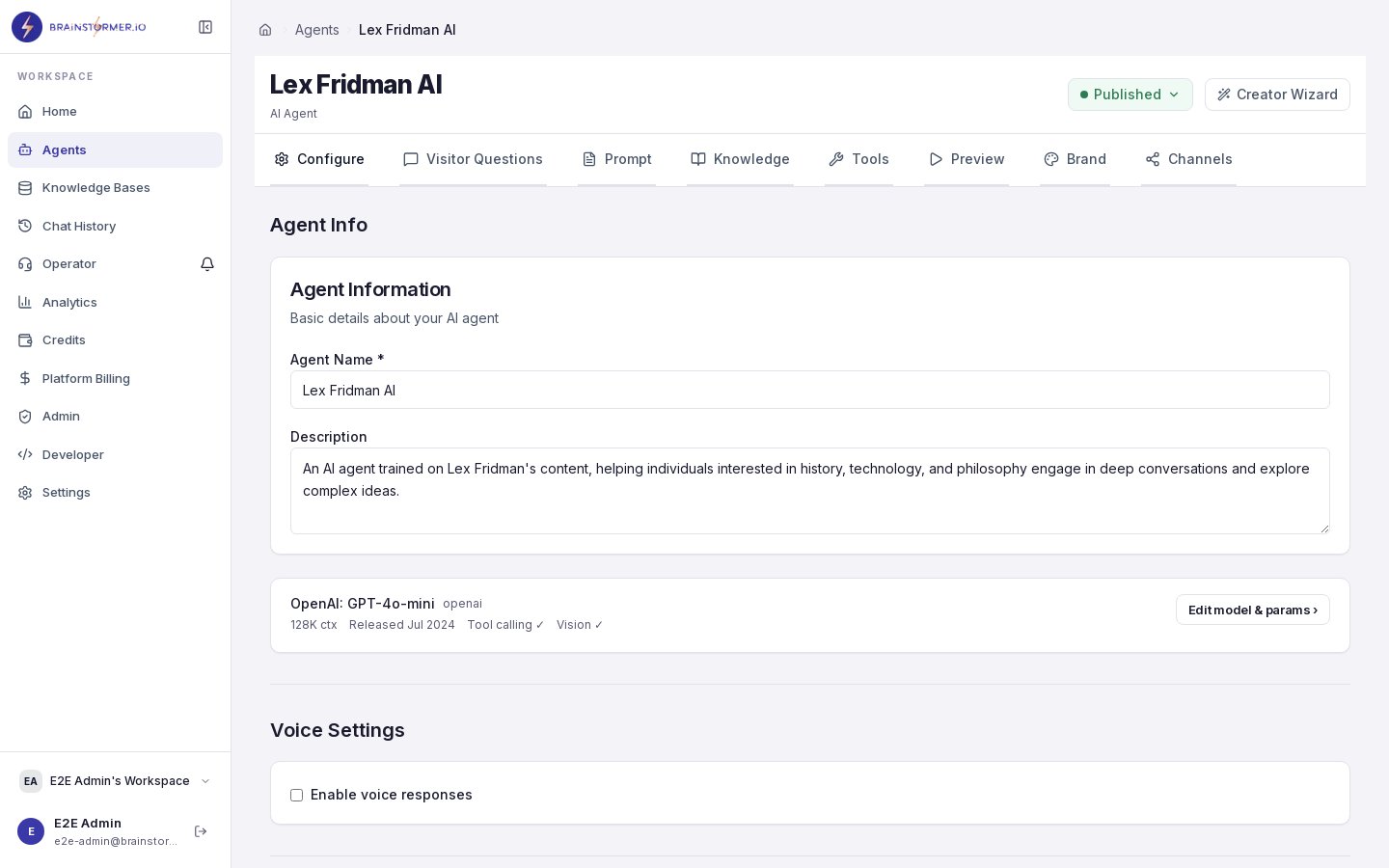
Task: Click Edit model & params button
Action: 1253,610
